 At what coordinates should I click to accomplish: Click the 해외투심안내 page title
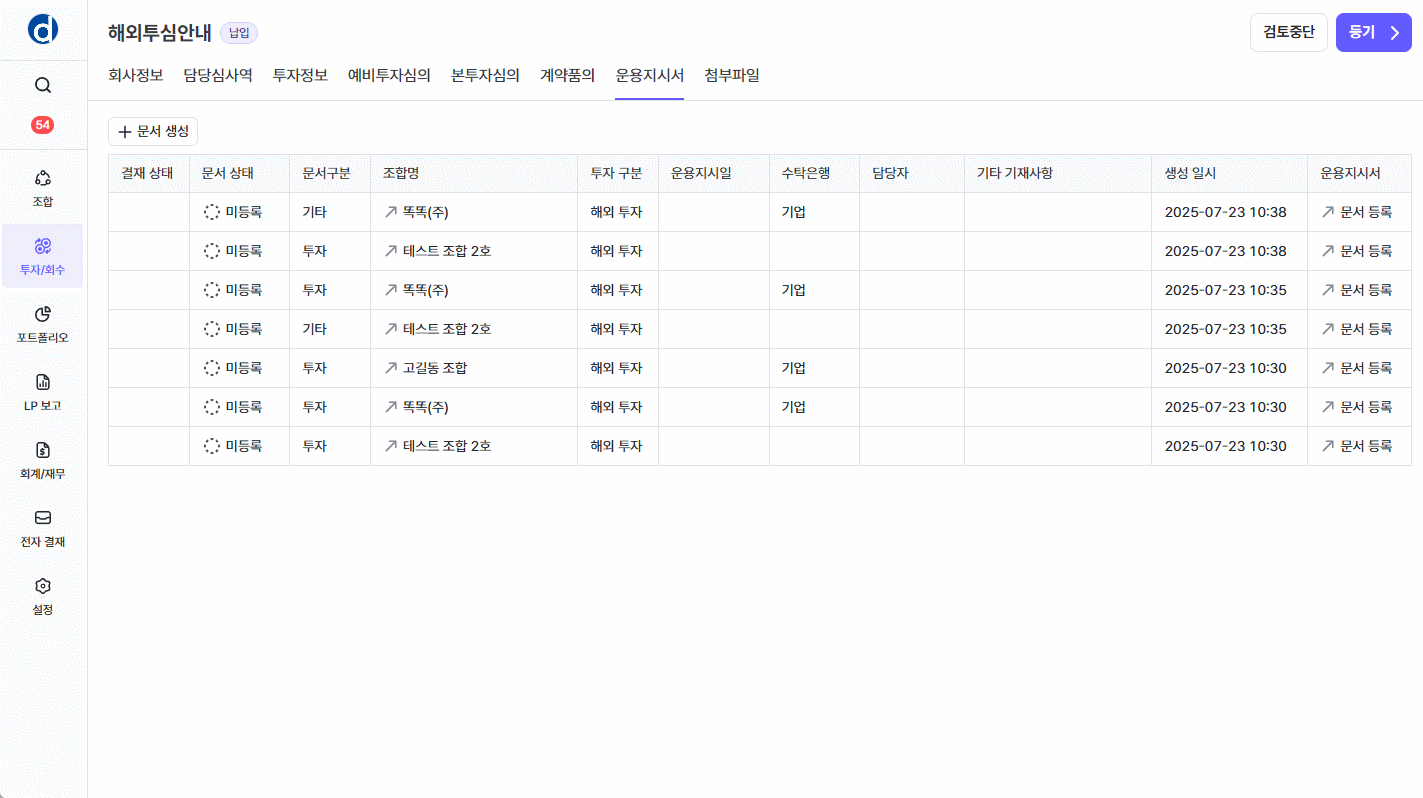click(160, 32)
